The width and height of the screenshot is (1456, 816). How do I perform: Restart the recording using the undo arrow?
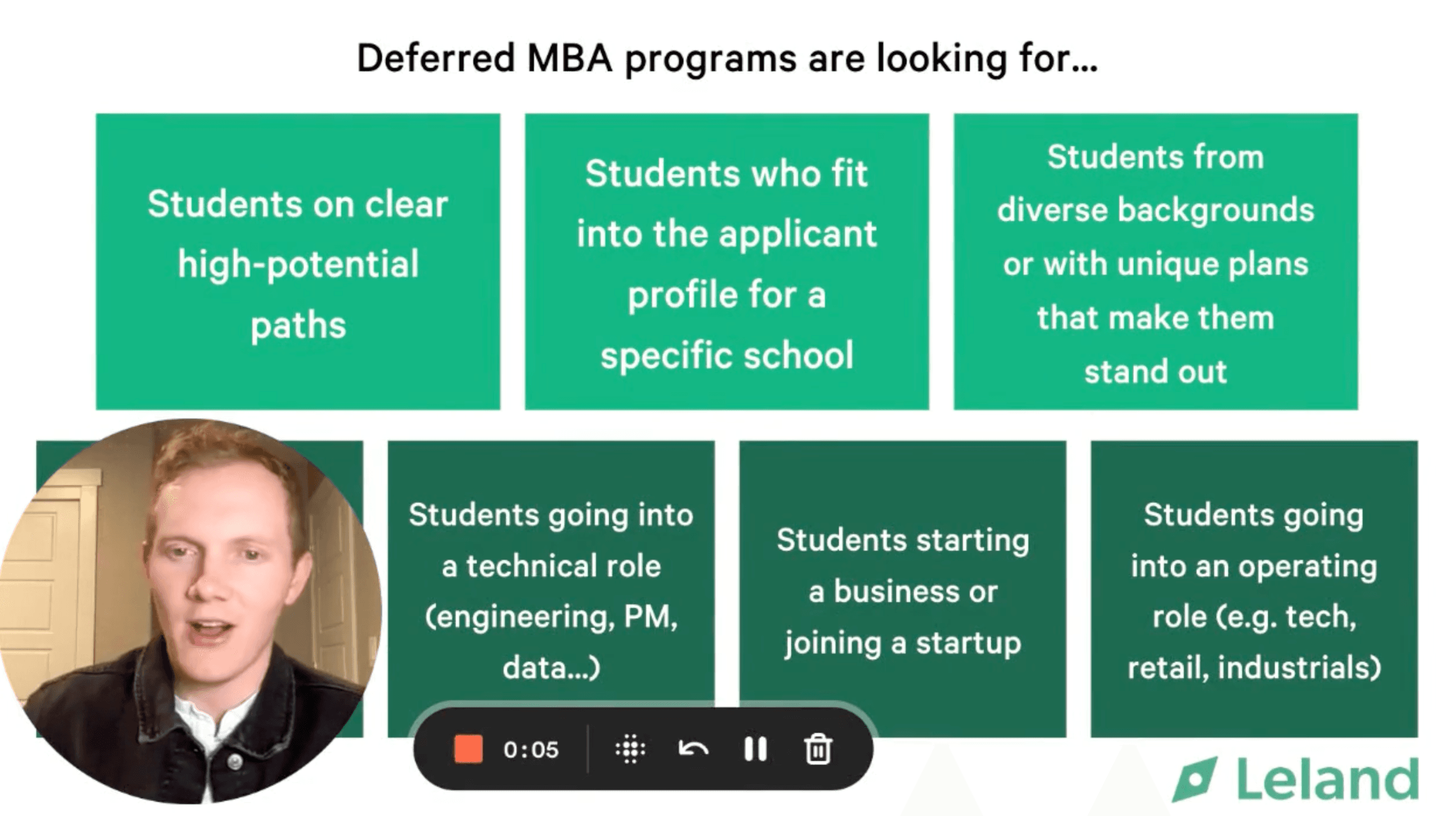pos(693,749)
